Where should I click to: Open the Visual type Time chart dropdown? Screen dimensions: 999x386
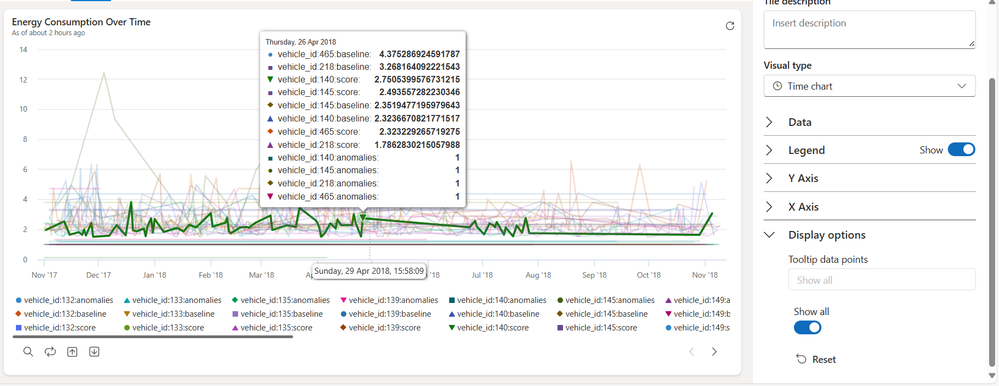click(869, 86)
